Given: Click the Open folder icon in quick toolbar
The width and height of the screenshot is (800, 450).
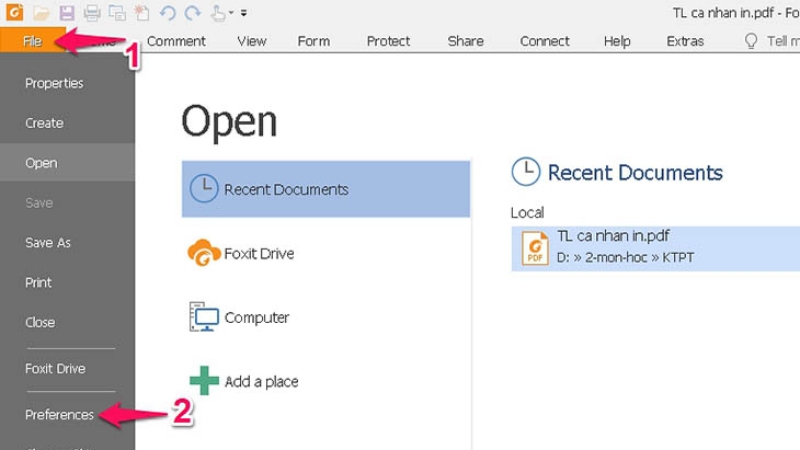Looking at the screenshot, I should [41, 13].
